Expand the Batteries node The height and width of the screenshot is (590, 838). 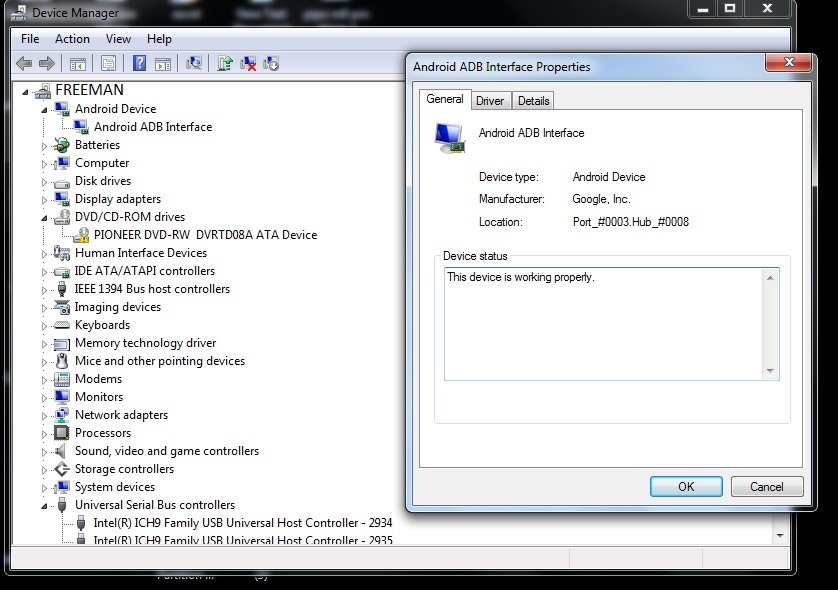click(x=44, y=145)
